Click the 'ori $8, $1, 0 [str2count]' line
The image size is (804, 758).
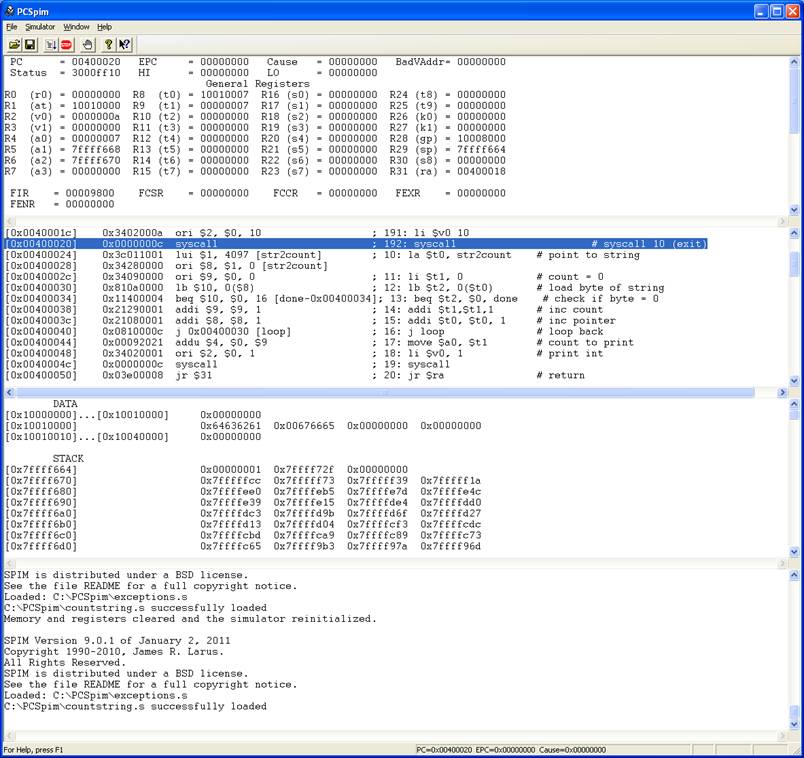coord(166,266)
